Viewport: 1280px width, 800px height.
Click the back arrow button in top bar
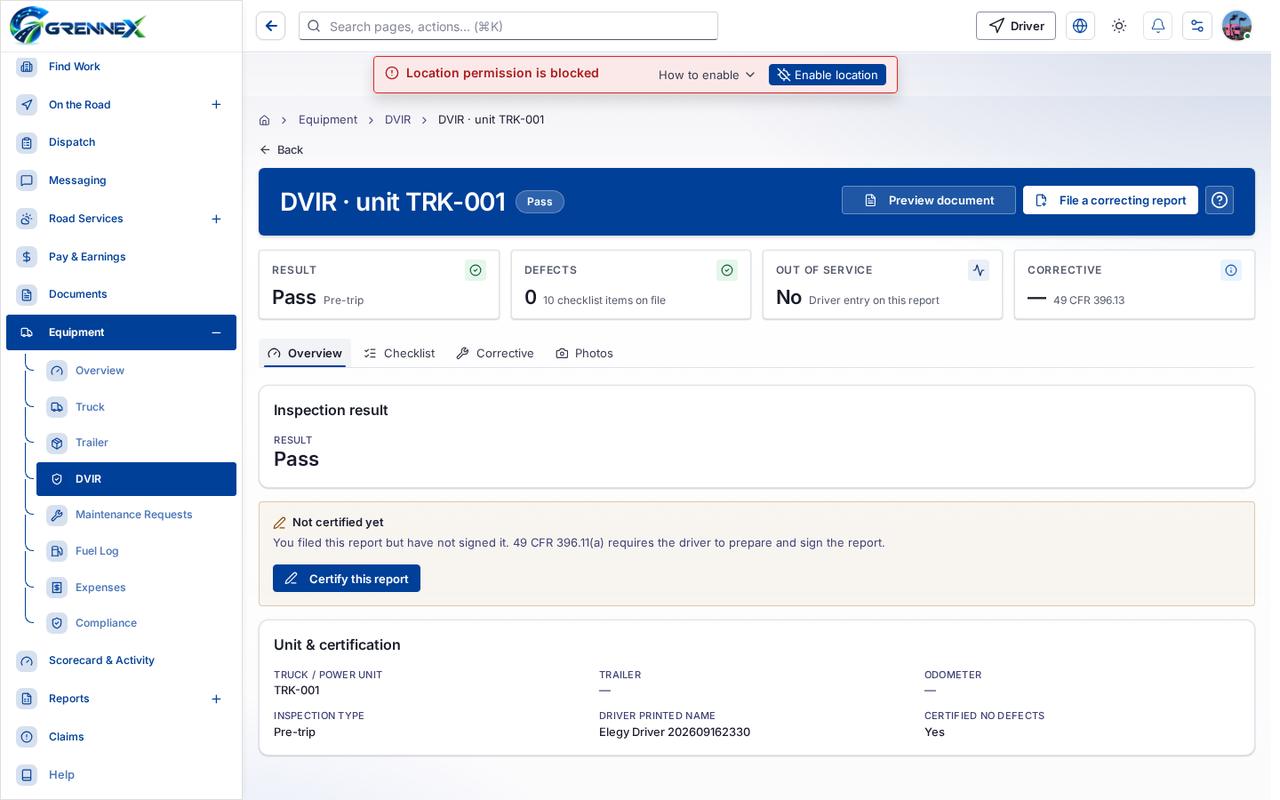270,26
